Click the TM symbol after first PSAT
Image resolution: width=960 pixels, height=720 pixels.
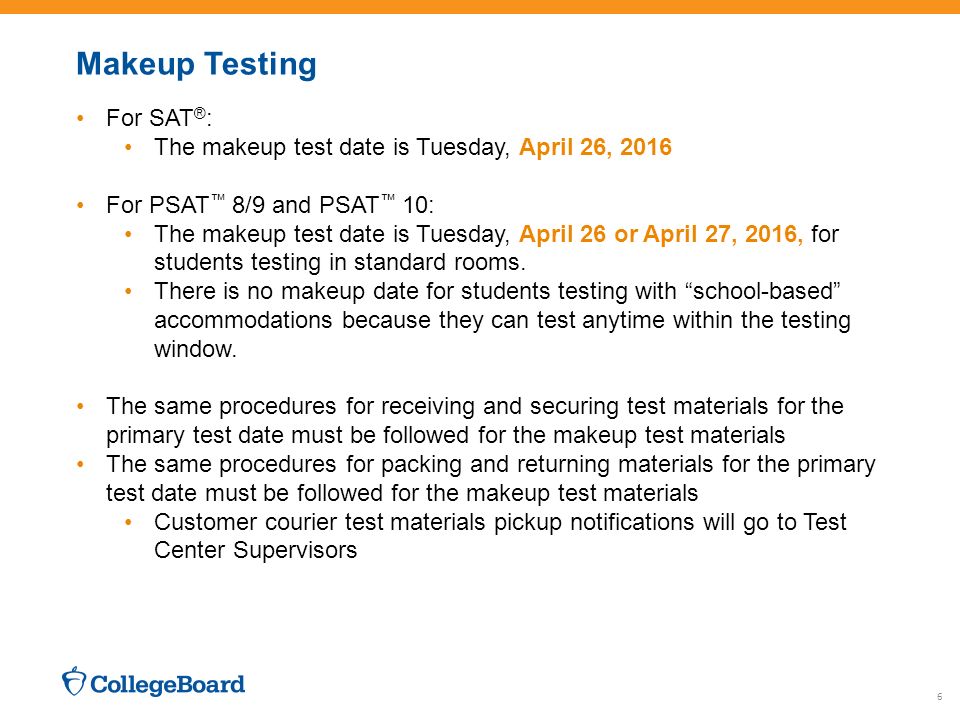(x=218, y=198)
